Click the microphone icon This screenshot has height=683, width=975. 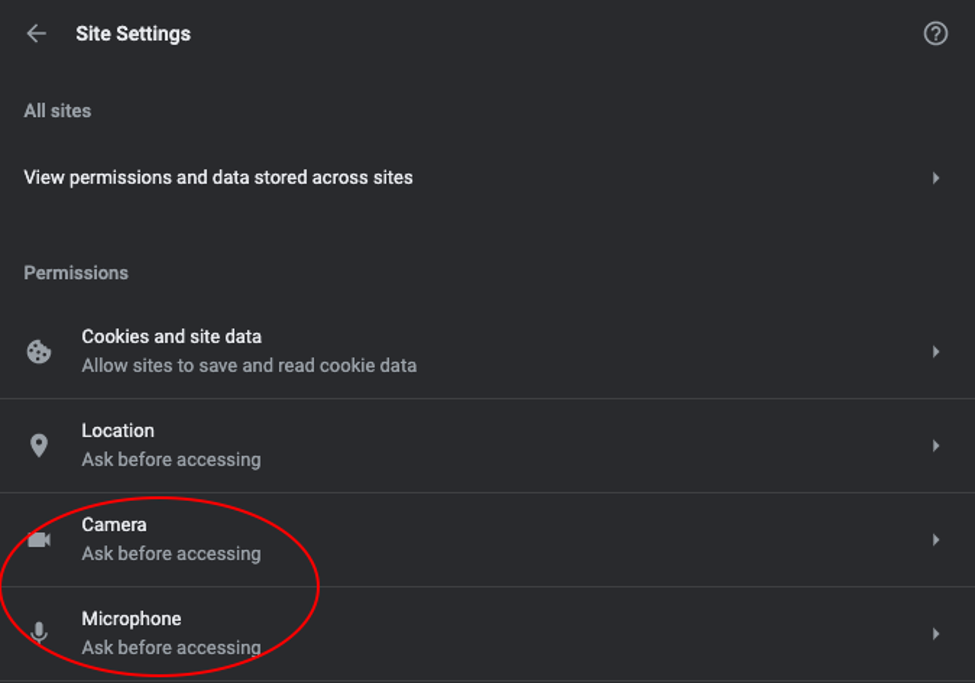(39, 633)
